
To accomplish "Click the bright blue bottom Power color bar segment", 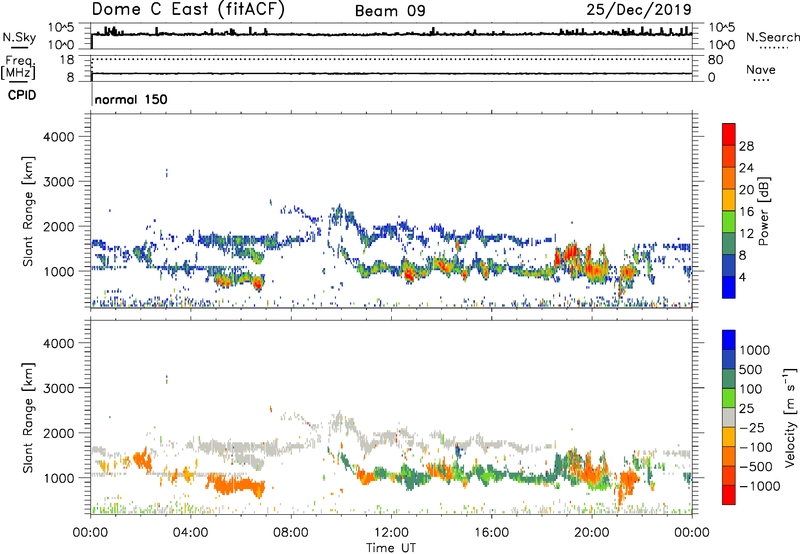I will [729, 287].
